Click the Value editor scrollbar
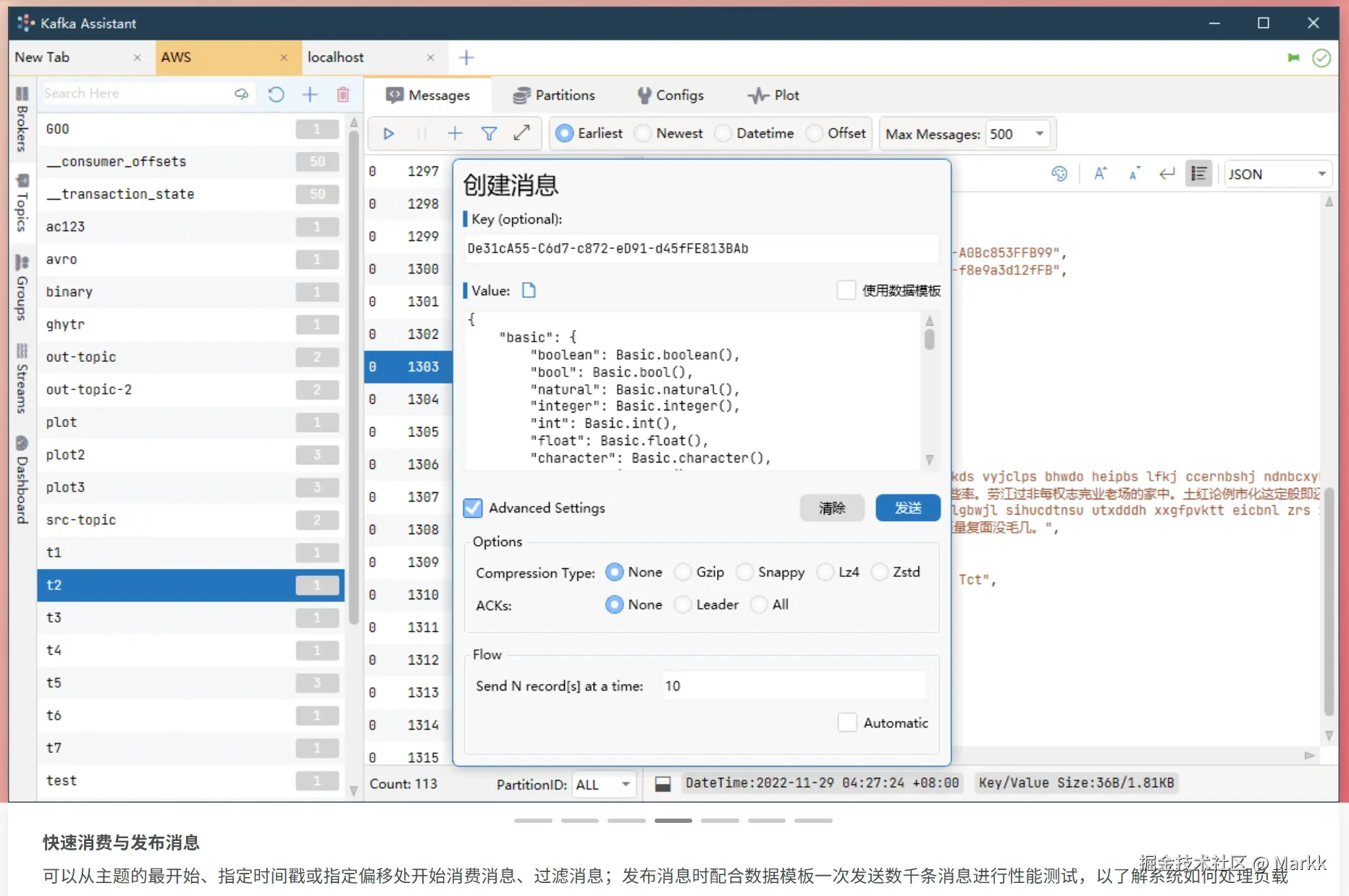This screenshot has width=1349, height=896. tap(929, 339)
